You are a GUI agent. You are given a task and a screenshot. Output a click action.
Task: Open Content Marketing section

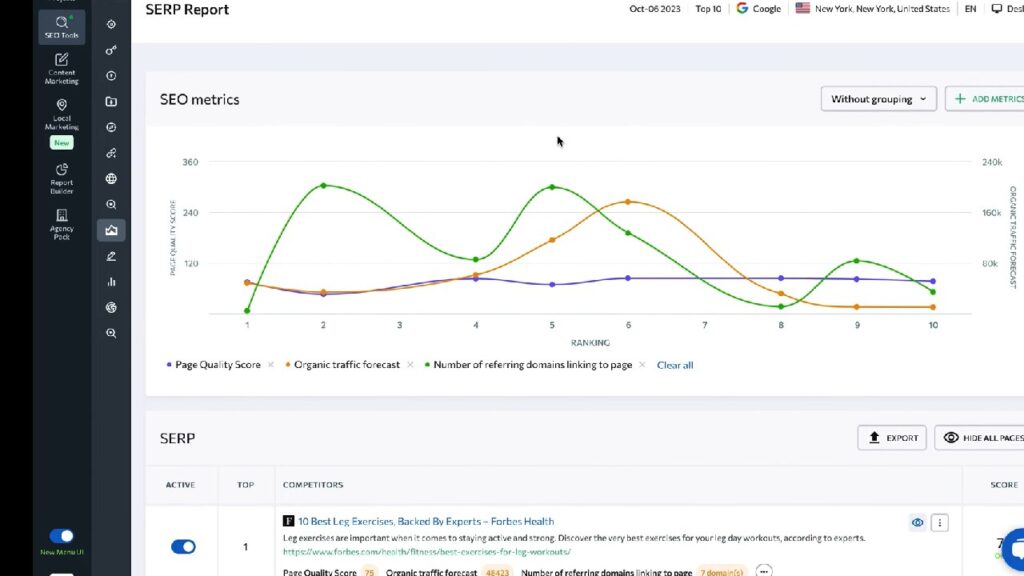61,68
